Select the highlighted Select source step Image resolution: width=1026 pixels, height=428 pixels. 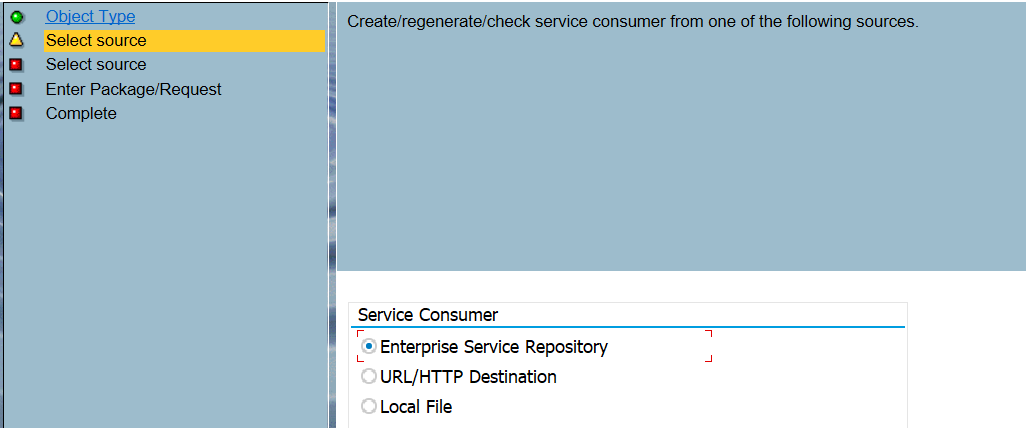coord(185,41)
